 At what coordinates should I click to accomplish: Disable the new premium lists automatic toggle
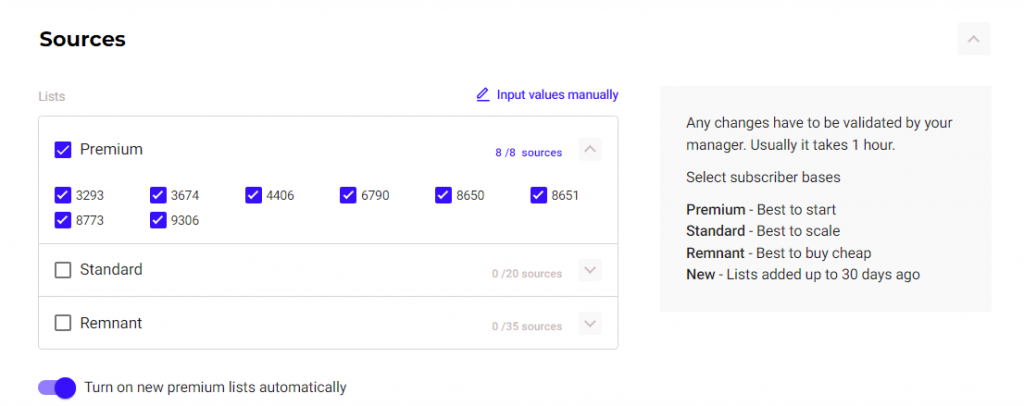[x=57, y=388]
